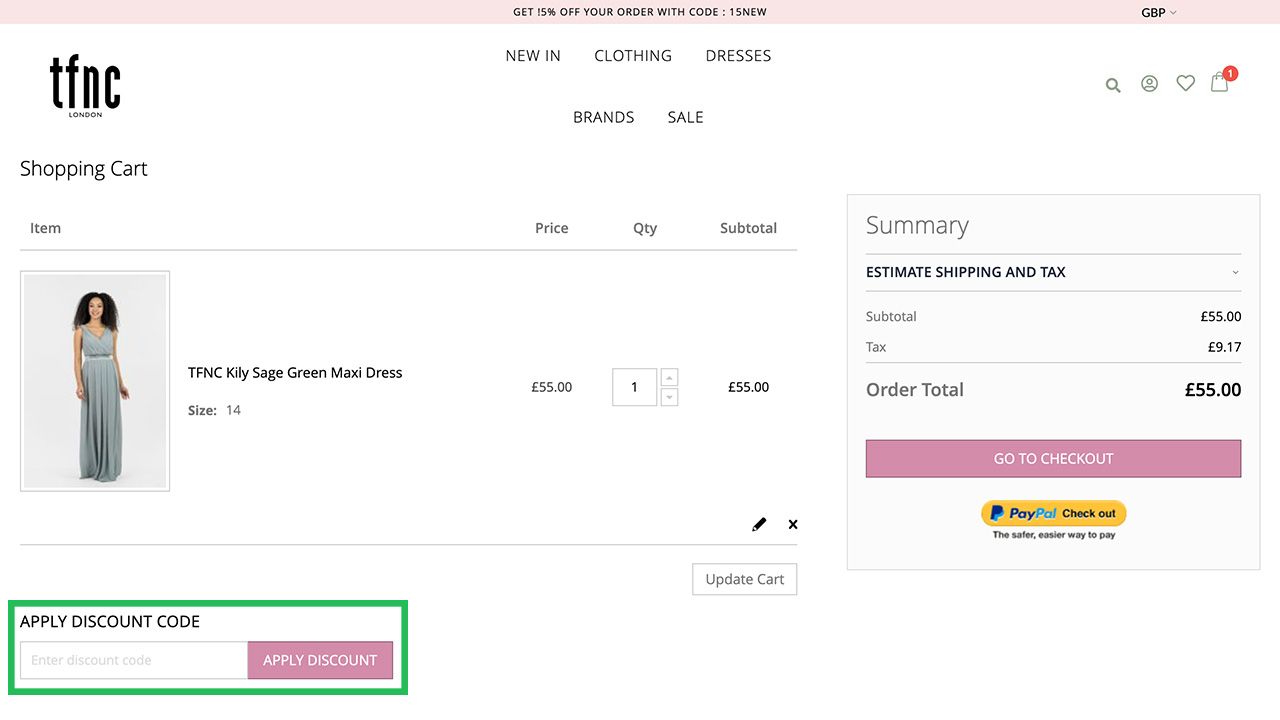Open the GBP currency dropdown

point(1159,12)
